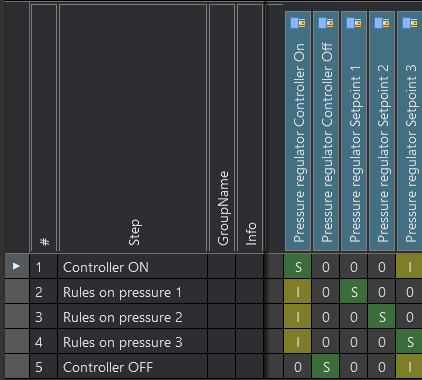Screen dimensions: 422x380
Task: Toggle yellow I cell in Rules on pressure 1 row
Action: pos(298,291)
